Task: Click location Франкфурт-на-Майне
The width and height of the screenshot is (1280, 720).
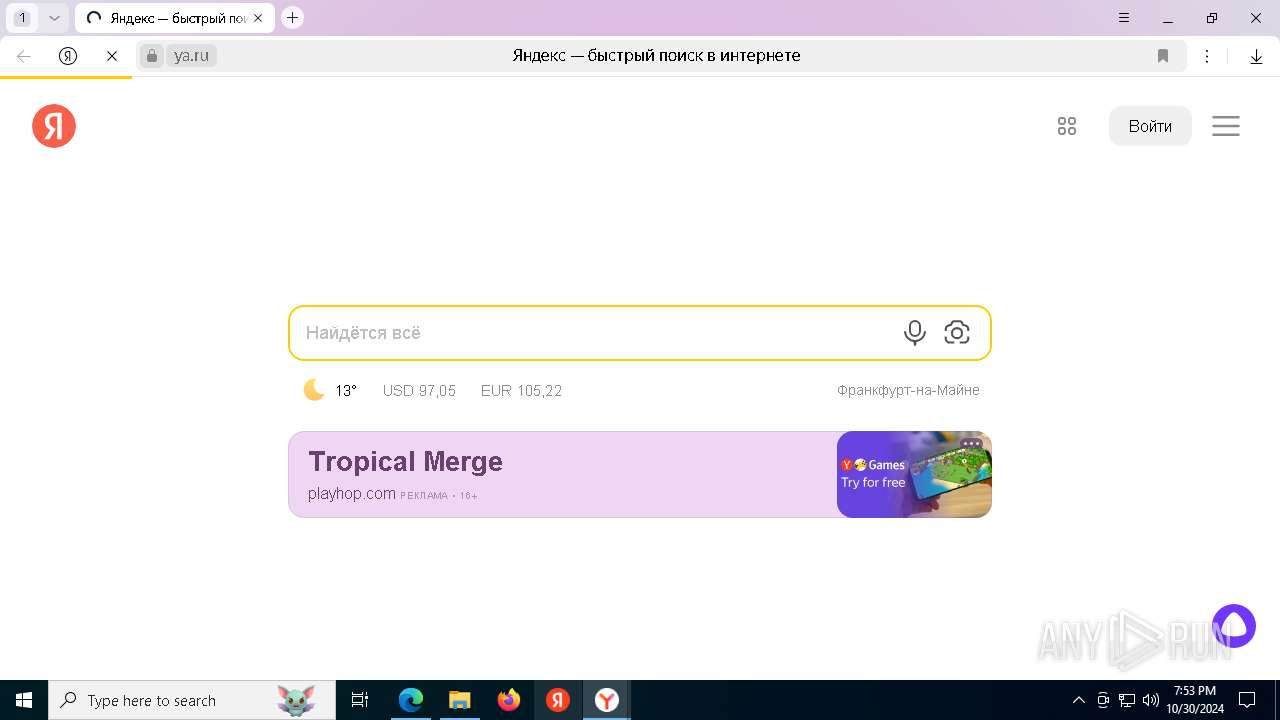Action: point(908,391)
